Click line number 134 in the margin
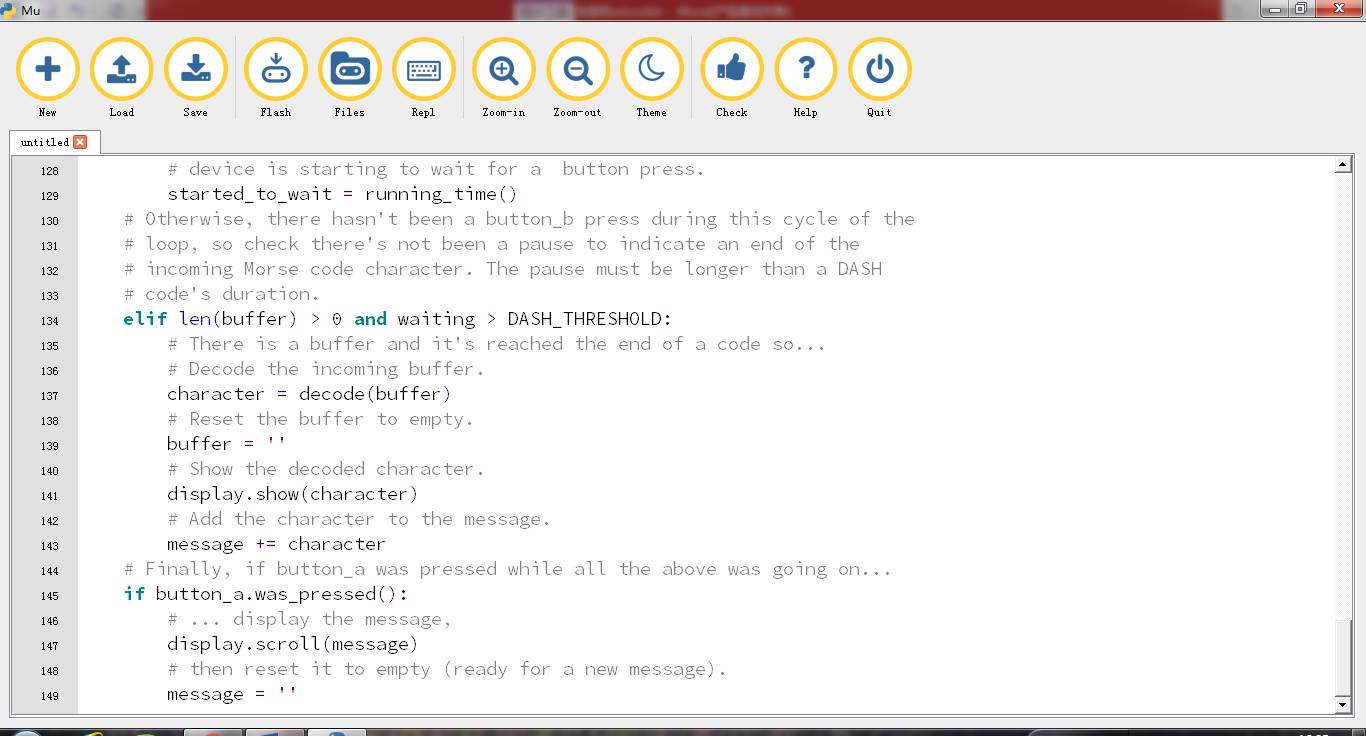The image size is (1366, 736). [49, 321]
